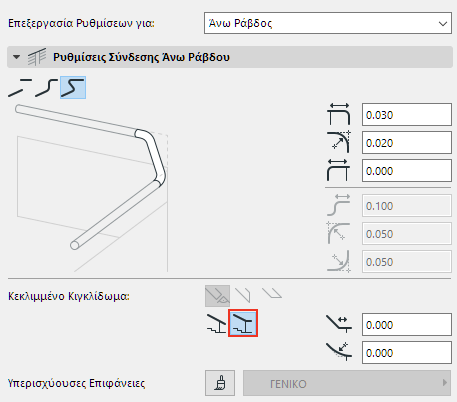Screen dimensions: 457x402
Task: Click the 0.000 end width field
Action: [407, 171]
